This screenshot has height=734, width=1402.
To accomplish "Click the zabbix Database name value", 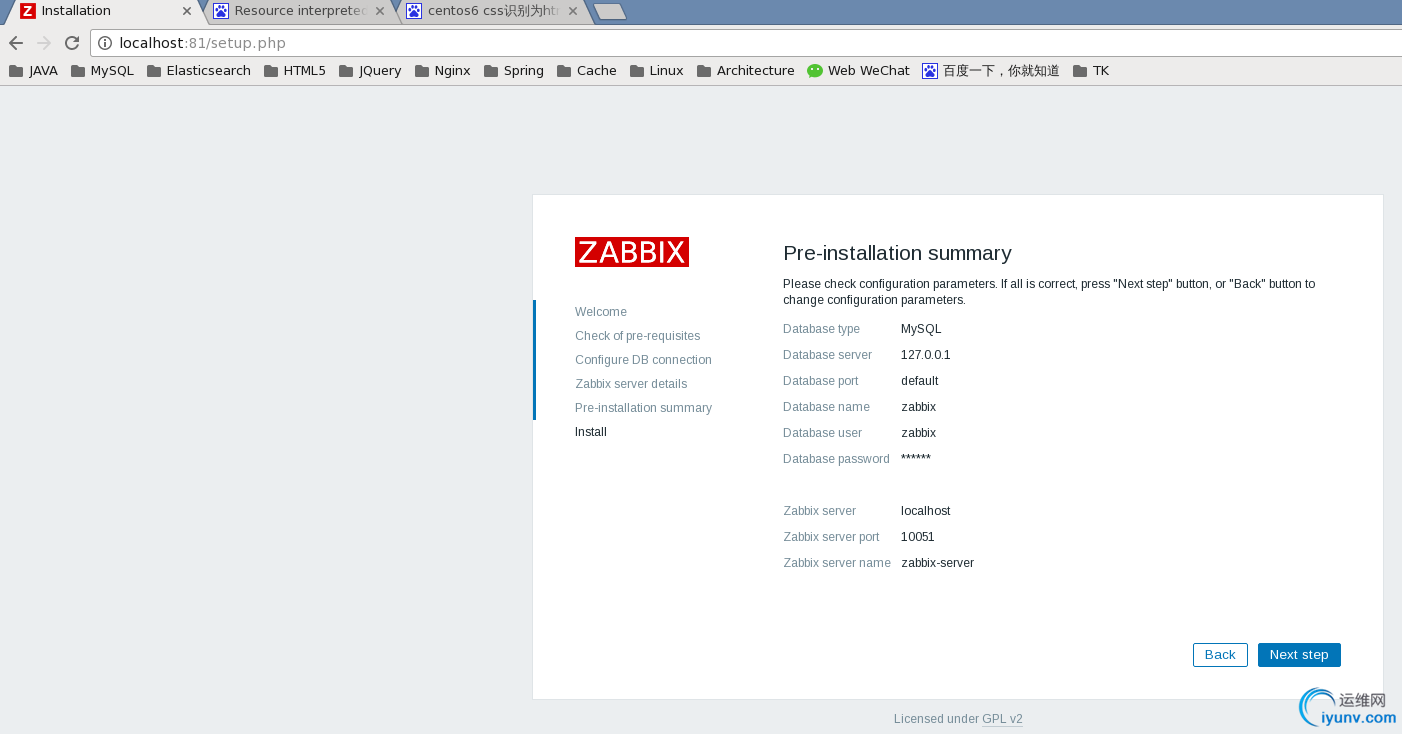I will [919, 407].
